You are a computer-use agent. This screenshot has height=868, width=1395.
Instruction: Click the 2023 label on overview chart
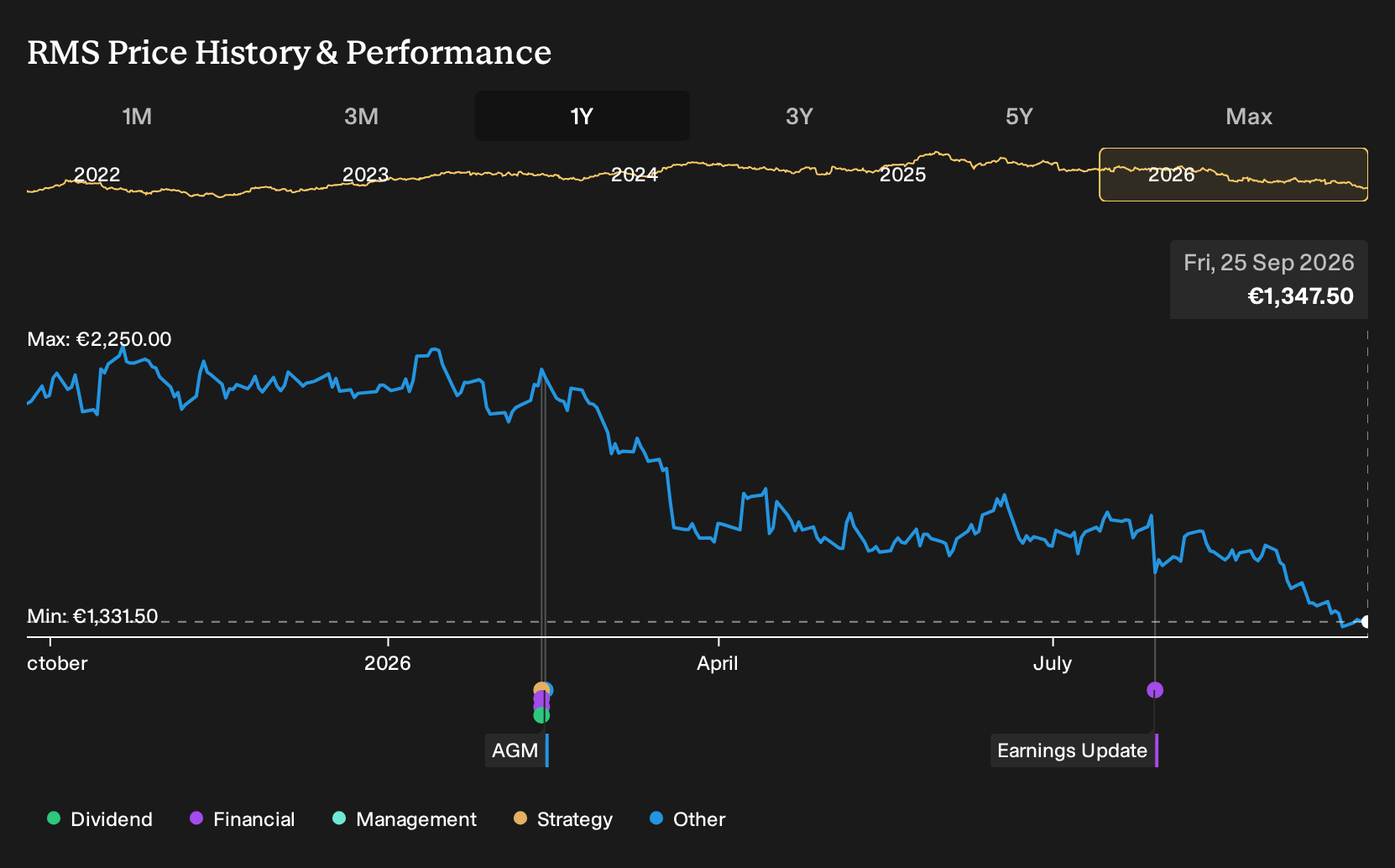pos(366,175)
